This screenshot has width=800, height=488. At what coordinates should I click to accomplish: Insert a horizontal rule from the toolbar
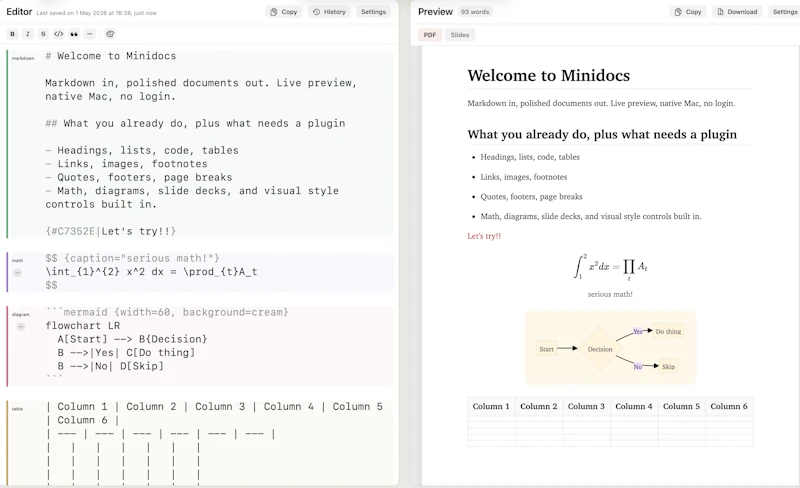click(x=89, y=34)
